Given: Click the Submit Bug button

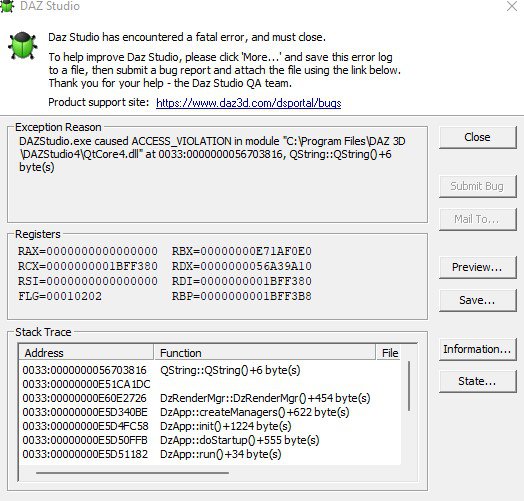Looking at the screenshot, I should [x=478, y=186].
